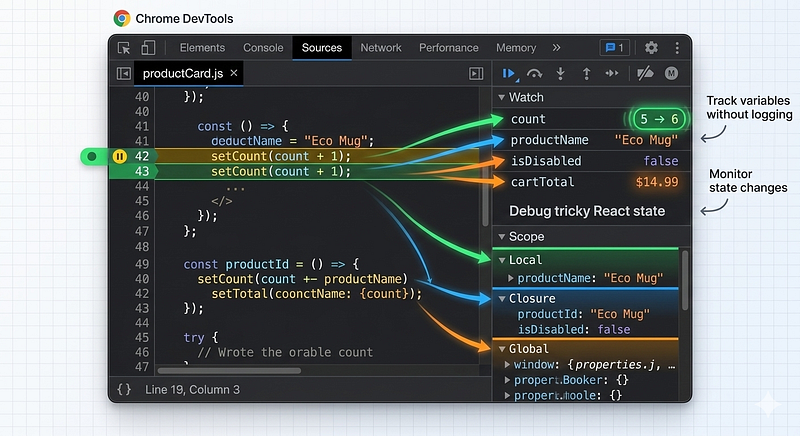Collapse the Watch section

(502, 97)
